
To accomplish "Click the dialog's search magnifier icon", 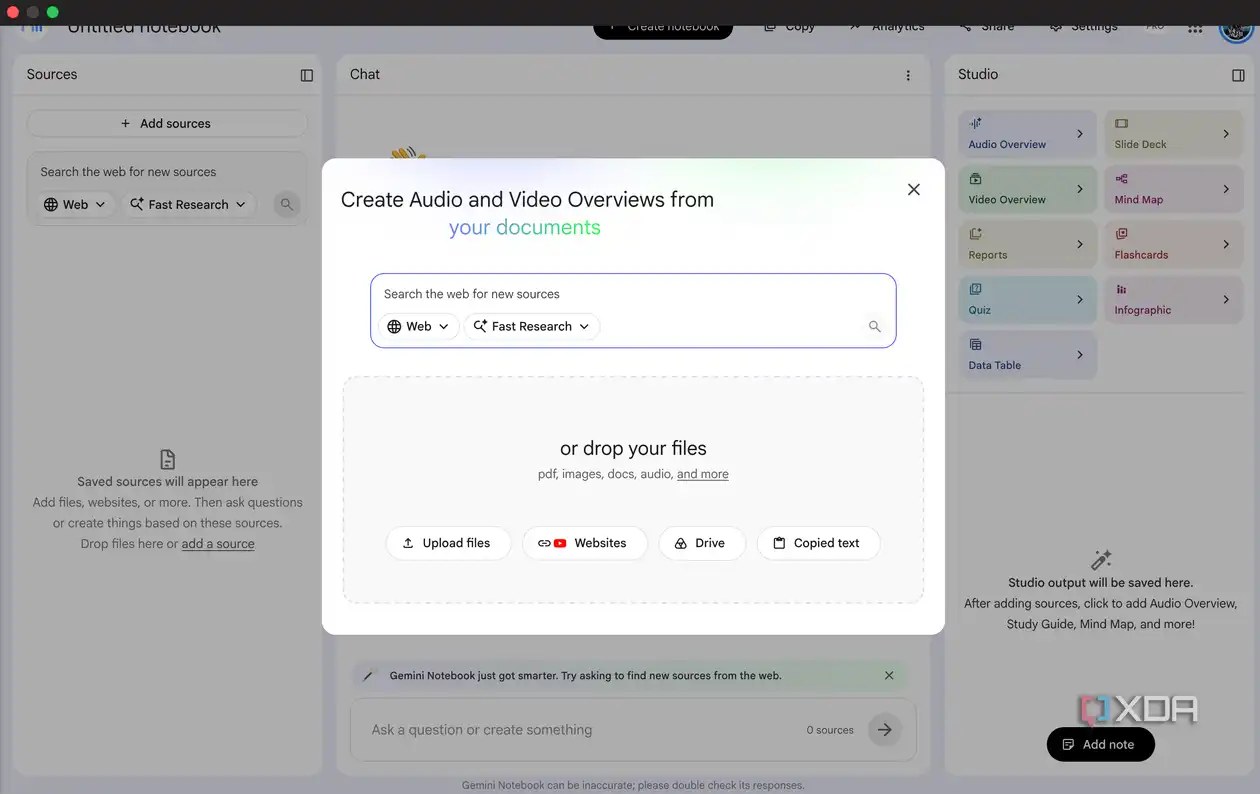I will (874, 326).
